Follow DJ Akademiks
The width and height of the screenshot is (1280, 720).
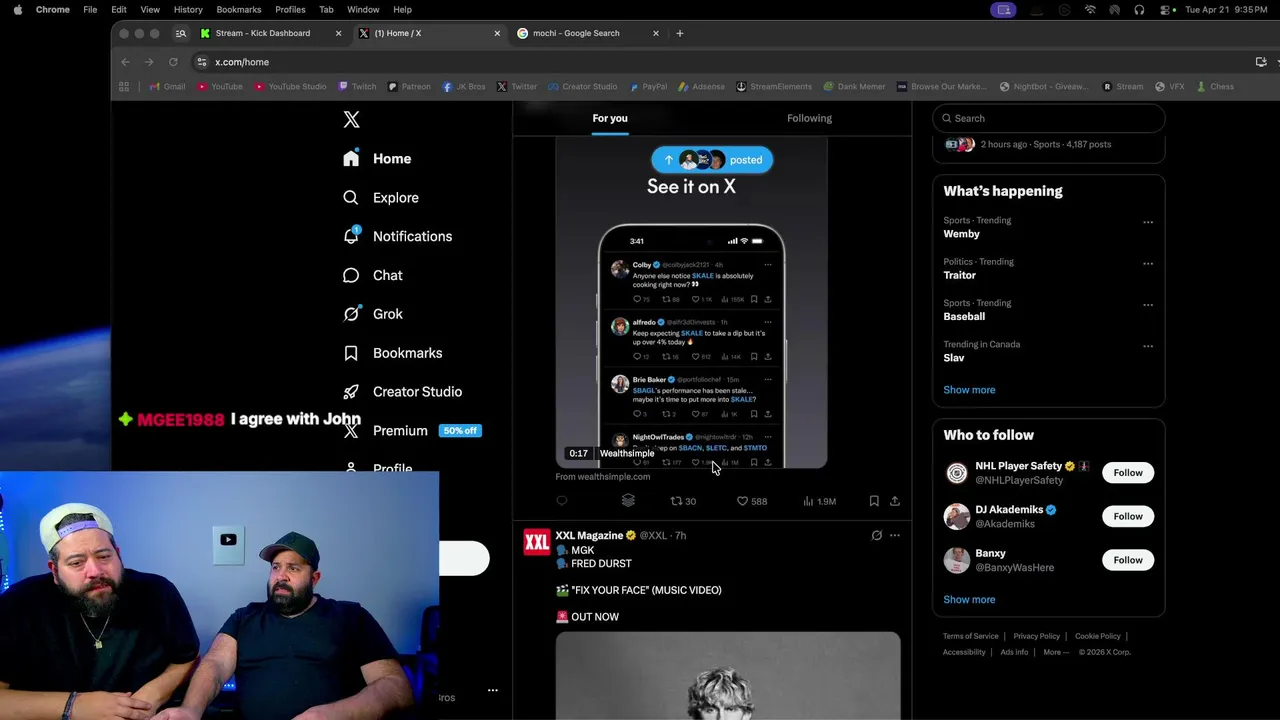[x=1128, y=516]
